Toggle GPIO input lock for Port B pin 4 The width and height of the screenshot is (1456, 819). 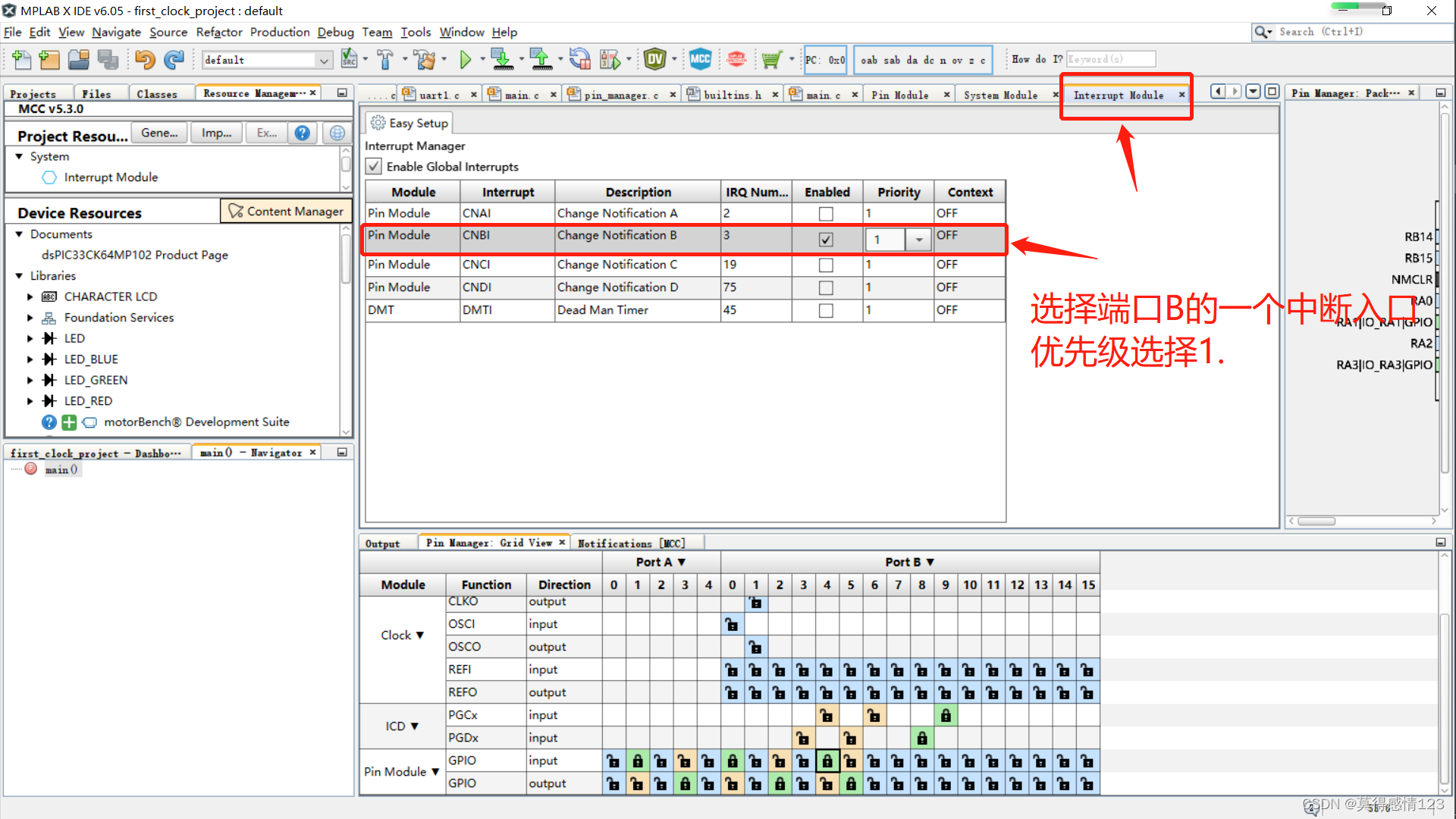pyautogui.click(x=827, y=761)
